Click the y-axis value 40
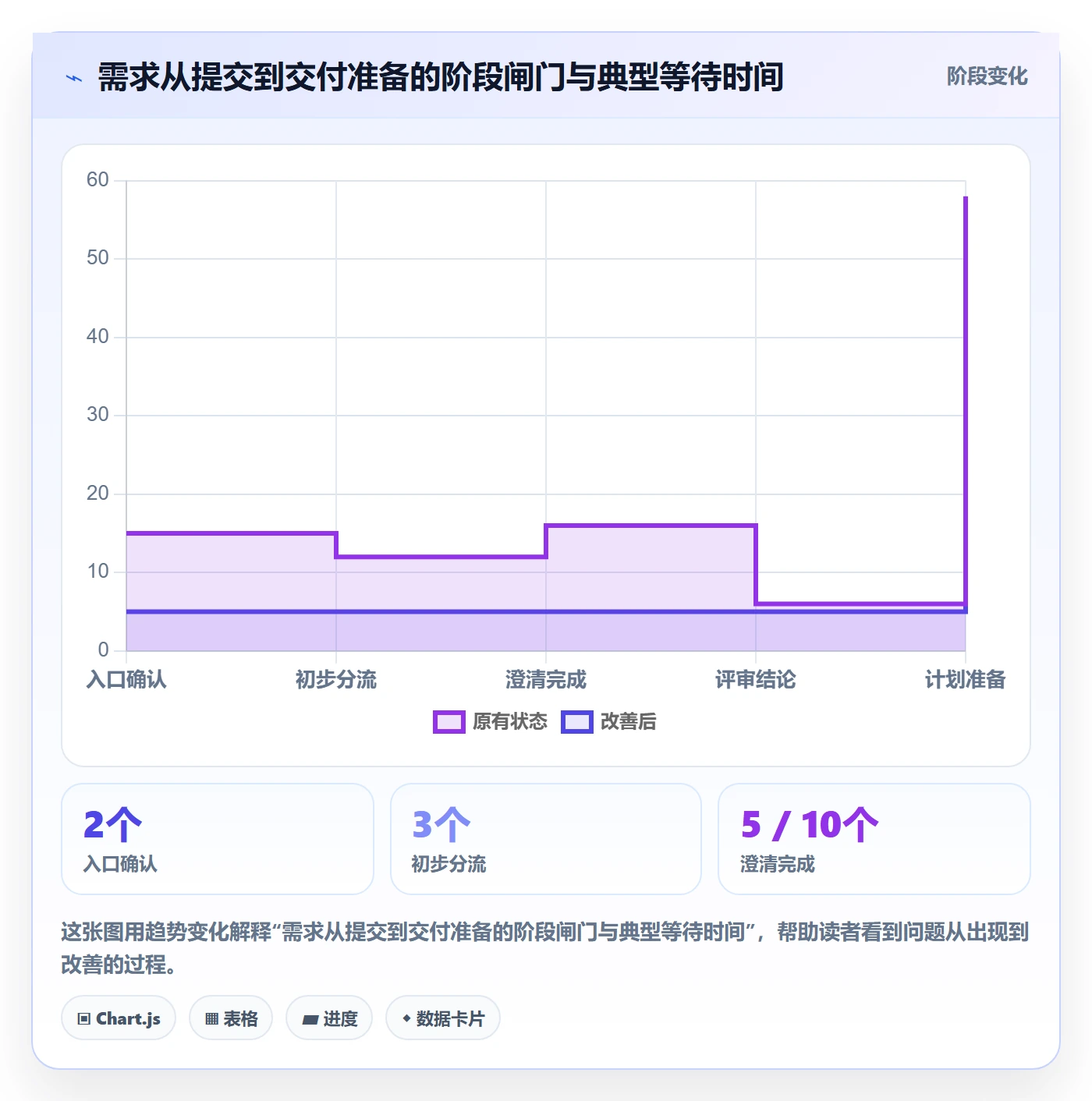 [x=97, y=337]
